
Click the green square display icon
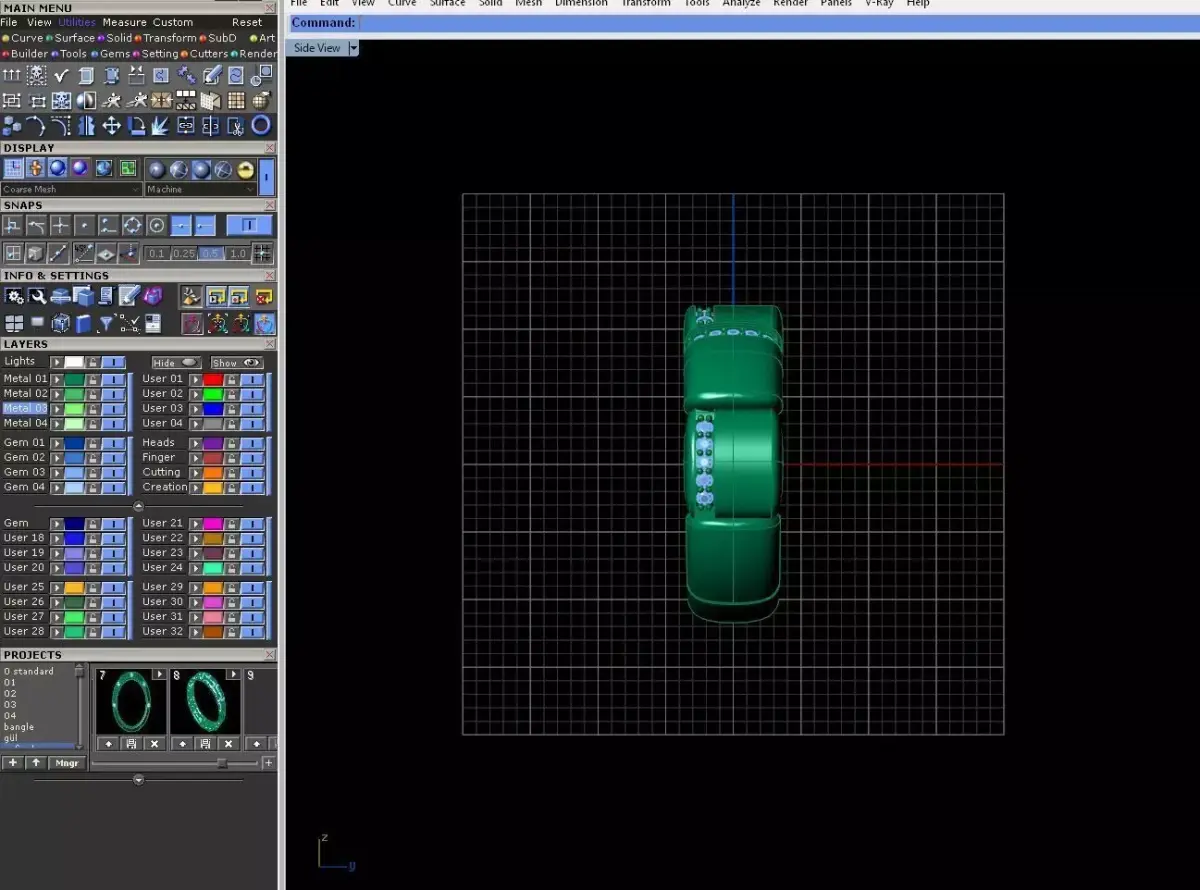pos(128,168)
